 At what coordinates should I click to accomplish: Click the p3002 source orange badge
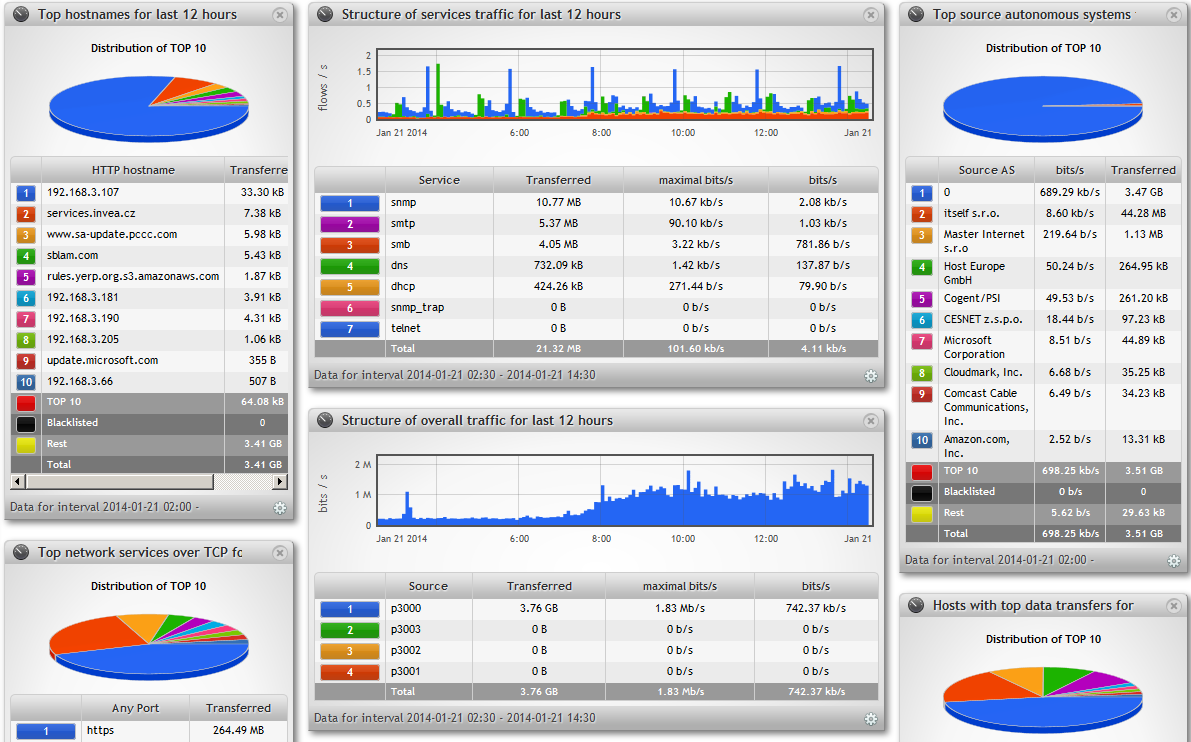click(349, 651)
